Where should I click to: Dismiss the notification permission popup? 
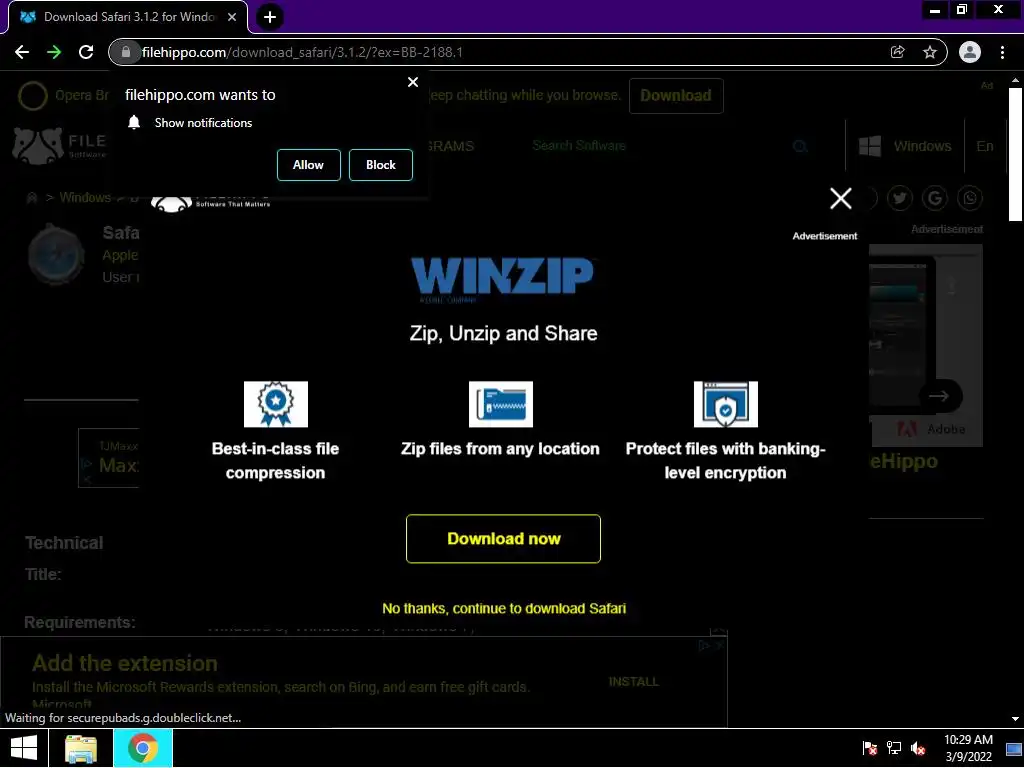[x=413, y=82]
